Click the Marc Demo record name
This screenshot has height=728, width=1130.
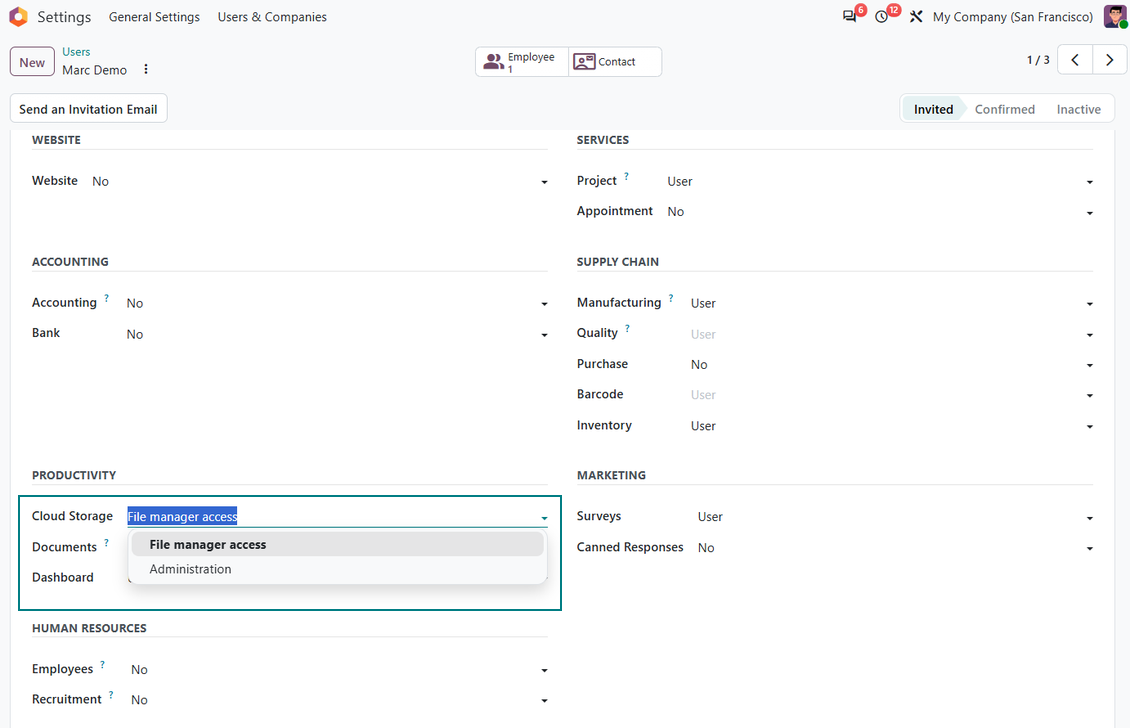pos(94,70)
